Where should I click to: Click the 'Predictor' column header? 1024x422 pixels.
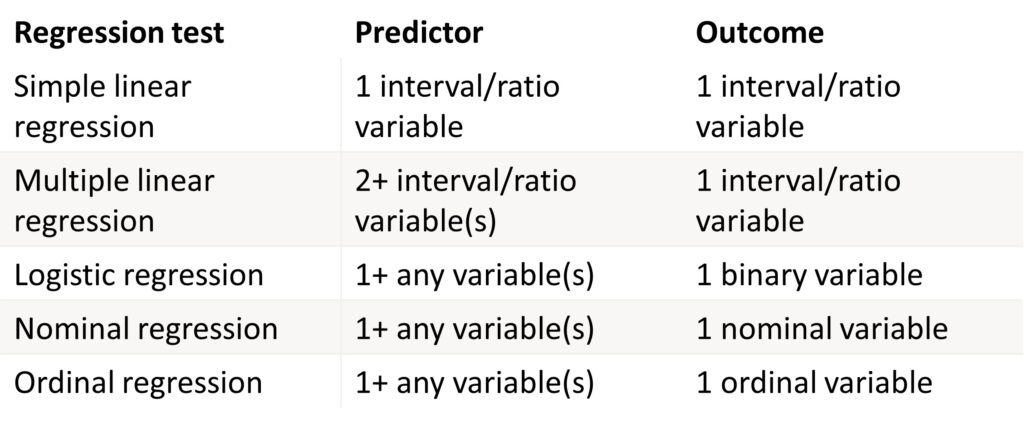click(419, 33)
